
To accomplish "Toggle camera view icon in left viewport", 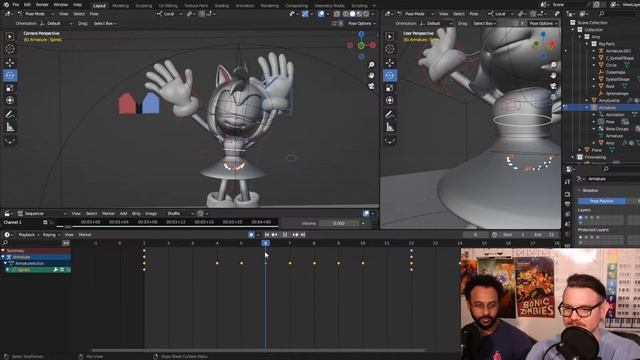I will click(371, 86).
